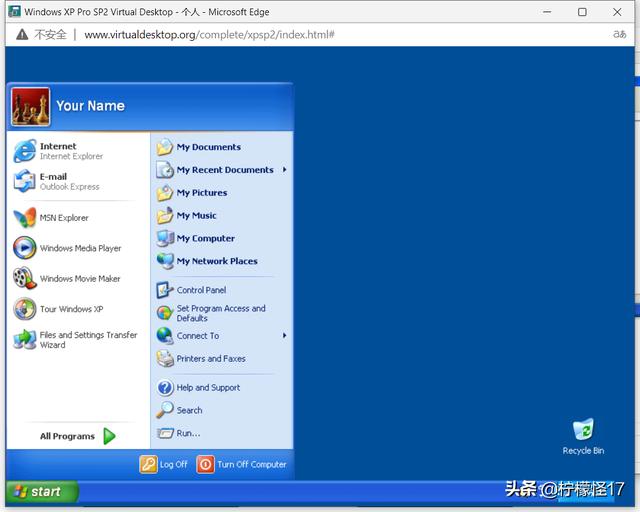Click the Recycle Bin label text

[583, 450]
